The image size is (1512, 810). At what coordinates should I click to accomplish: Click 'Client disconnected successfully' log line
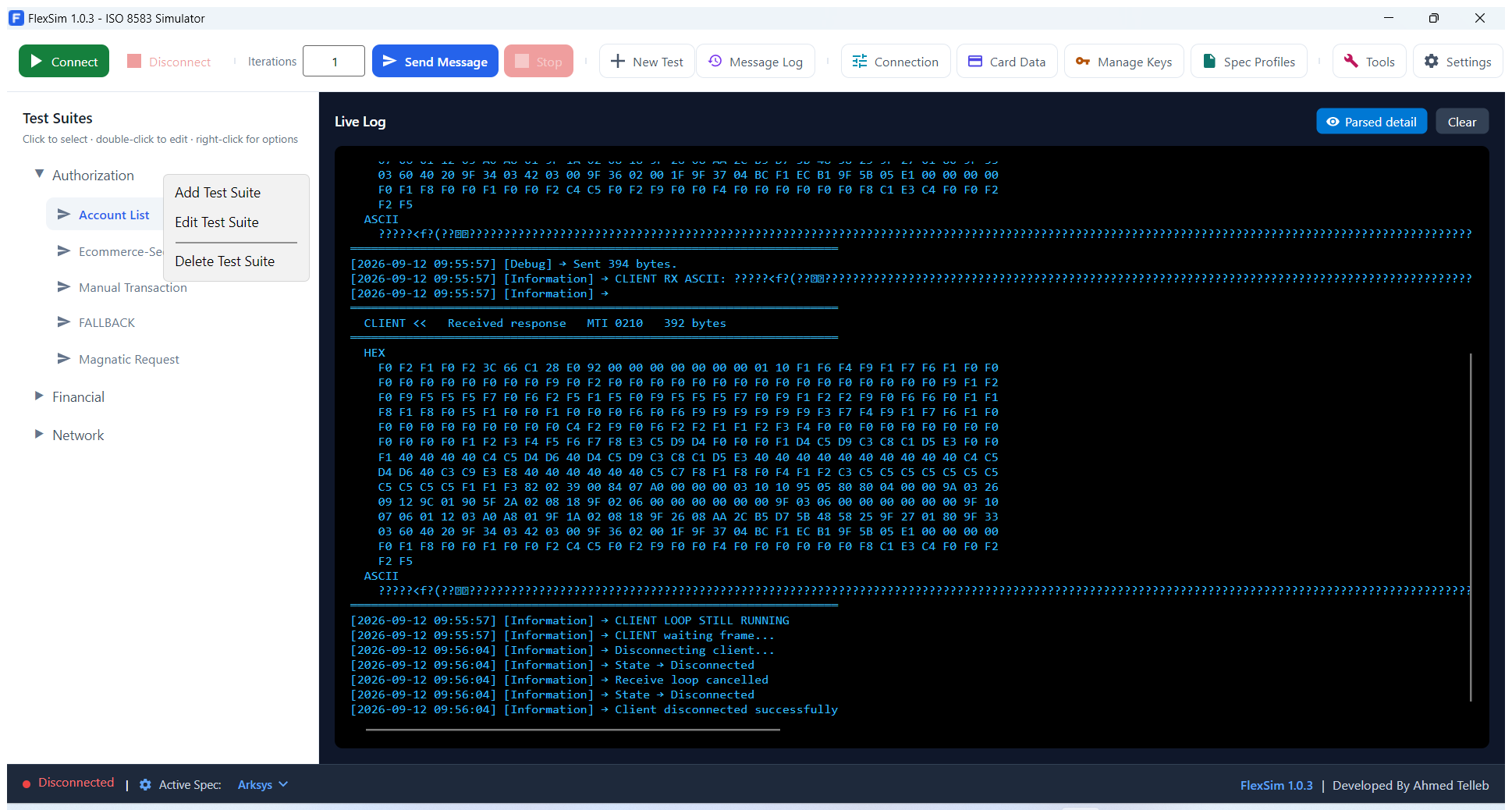tap(726, 709)
